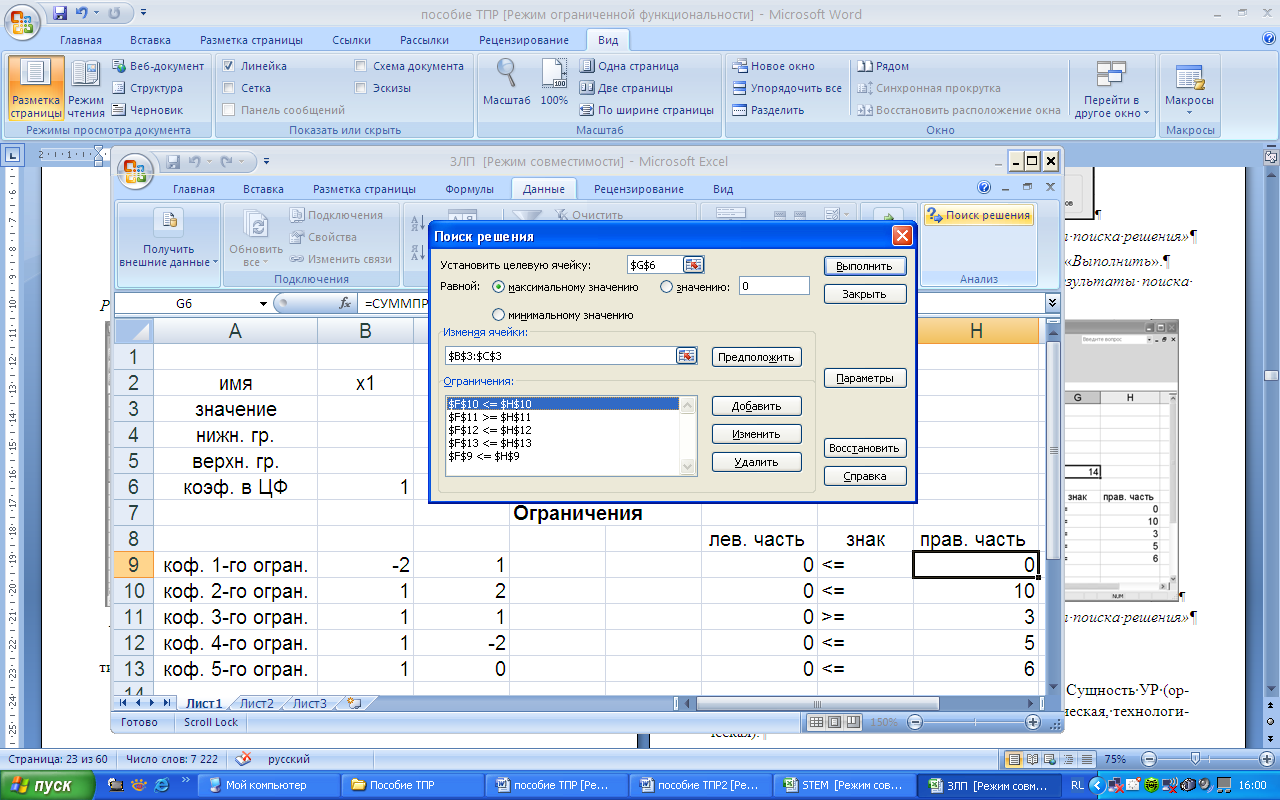This screenshot has height=800, width=1280.
Task: Select Одна страница zoom option
Action: (x=629, y=66)
